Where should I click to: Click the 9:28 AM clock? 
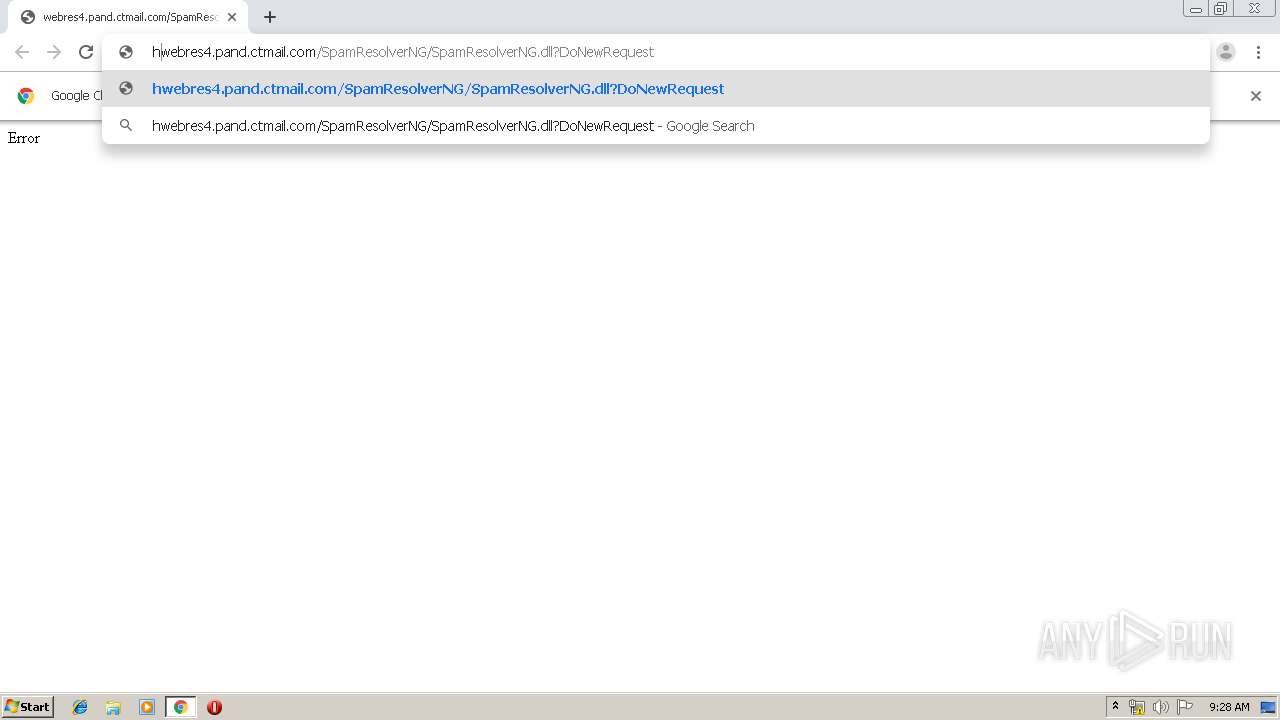[x=1229, y=707]
